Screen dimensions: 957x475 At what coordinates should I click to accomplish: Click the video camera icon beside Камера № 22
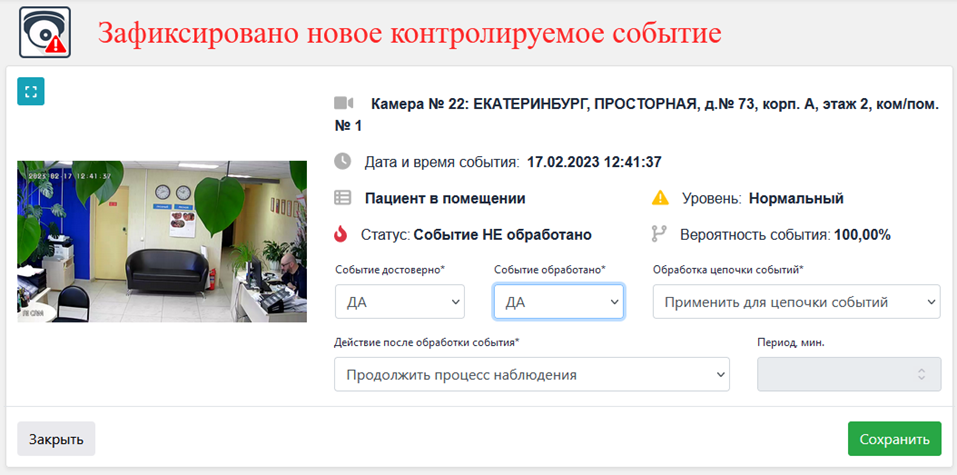(344, 103)
